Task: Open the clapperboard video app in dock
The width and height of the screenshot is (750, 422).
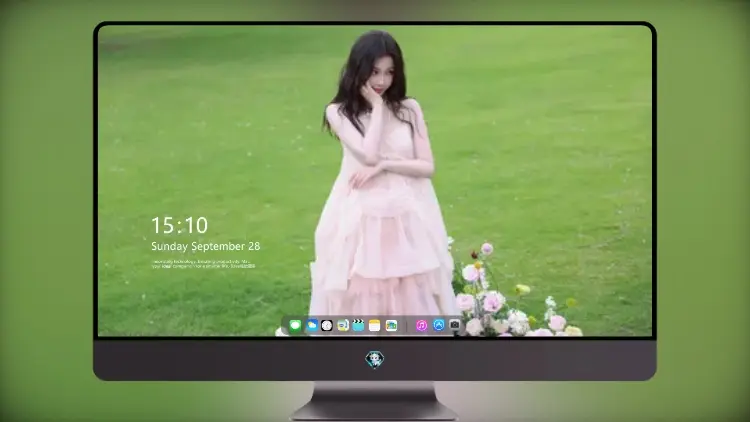Action: (358, 326)
